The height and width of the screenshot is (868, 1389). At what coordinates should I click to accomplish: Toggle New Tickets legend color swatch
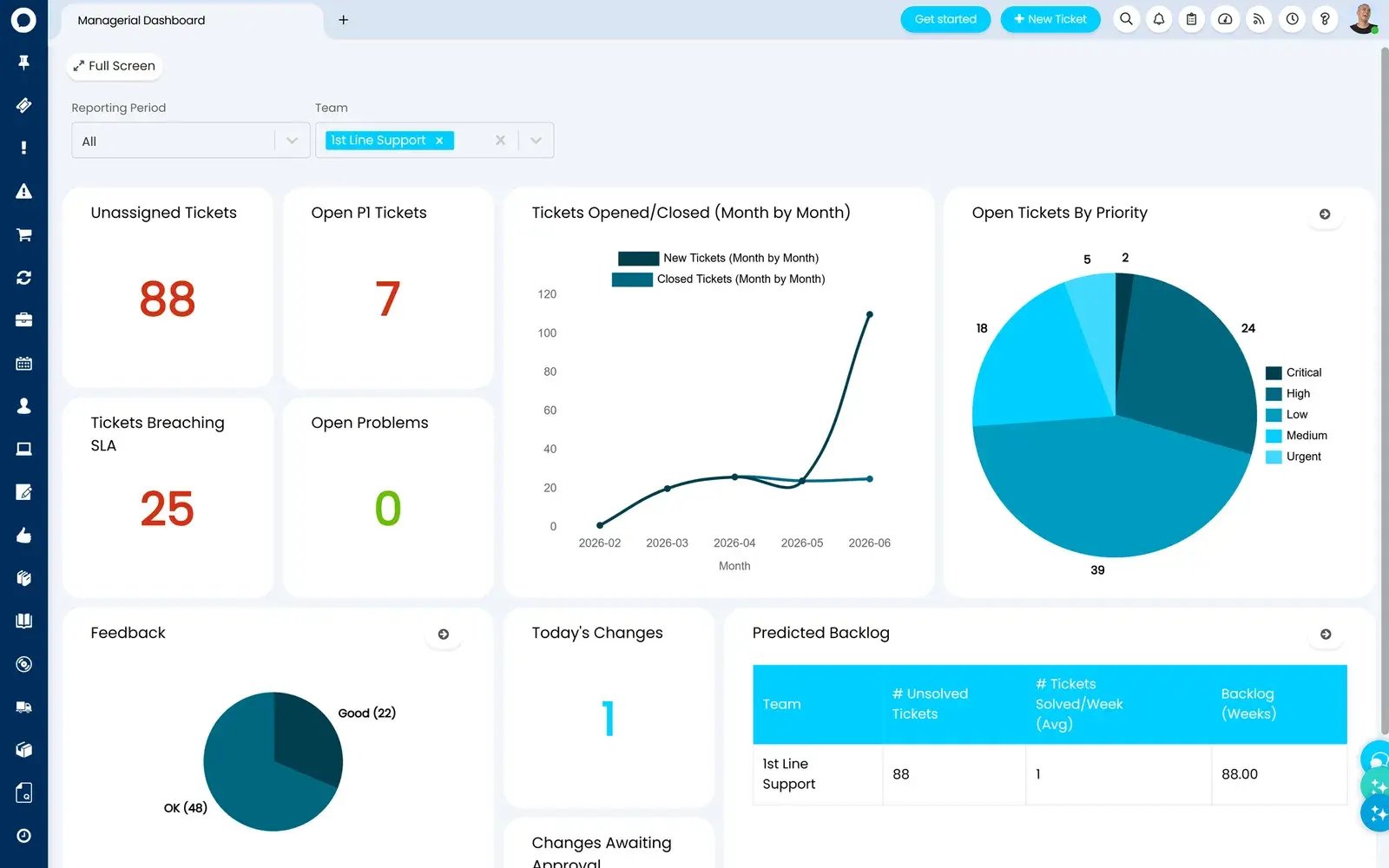(638, 259)
